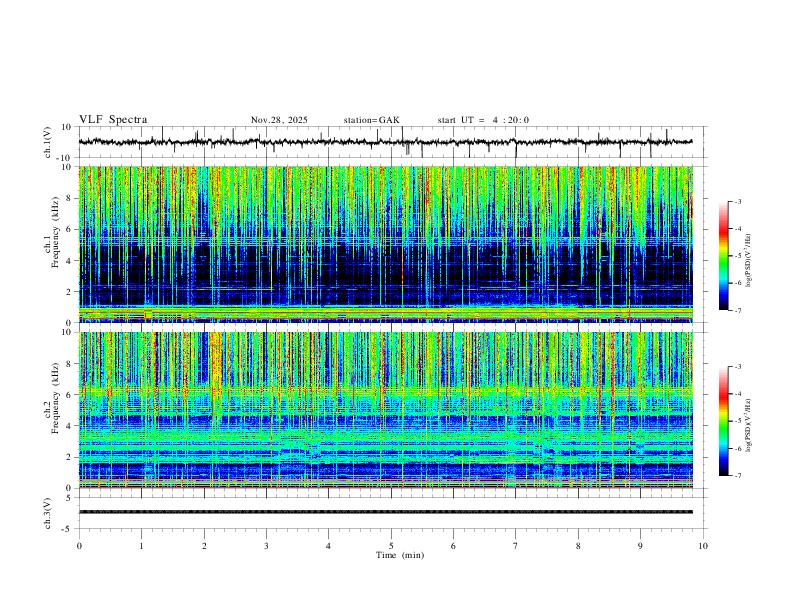Click the '-3' tick on upper colorbar
This screenshot has height=612, width=792.
[737, 201]
